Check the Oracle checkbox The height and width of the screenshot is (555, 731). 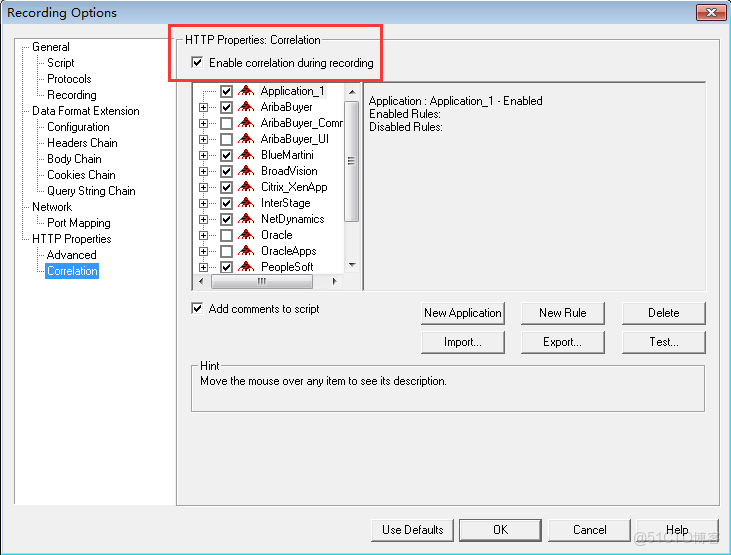coord(227,235)
